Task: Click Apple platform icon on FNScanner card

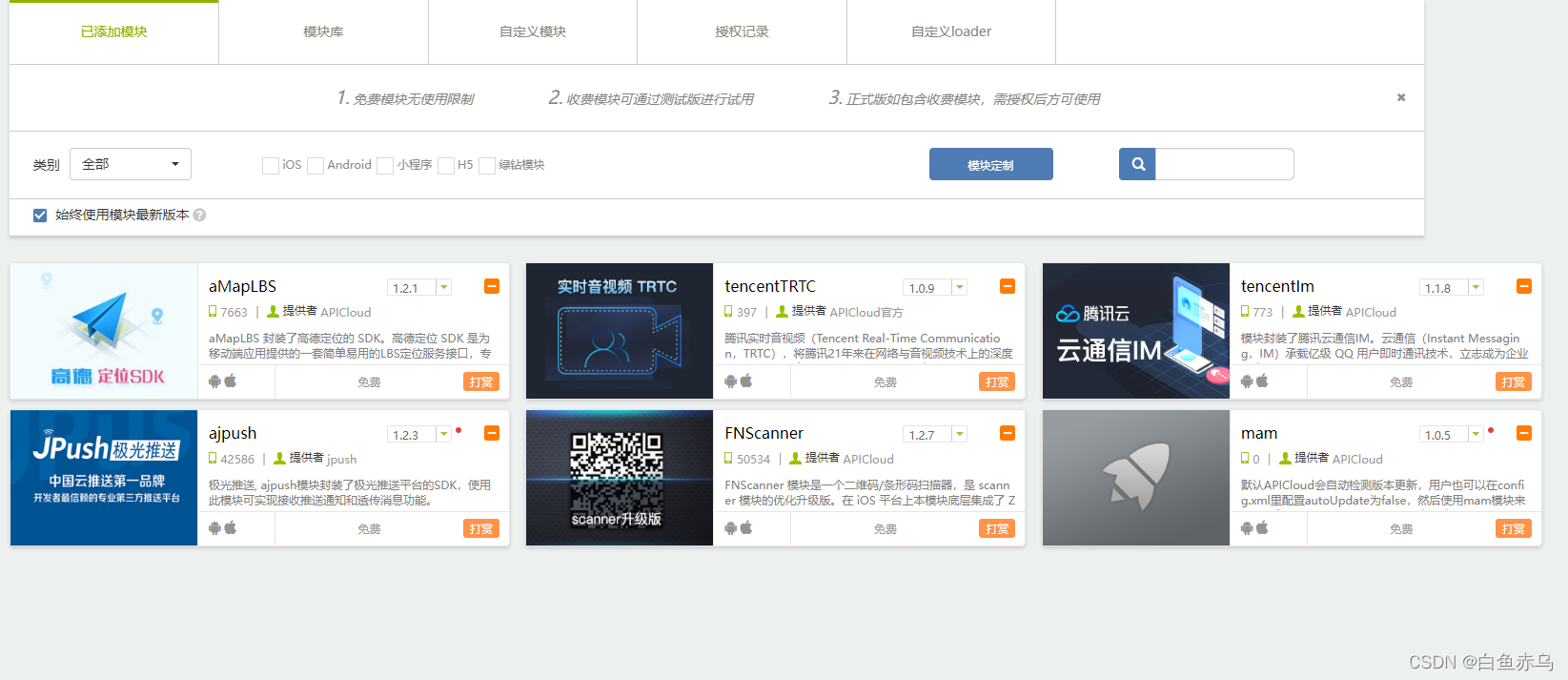Action: (x=746, y=527)
